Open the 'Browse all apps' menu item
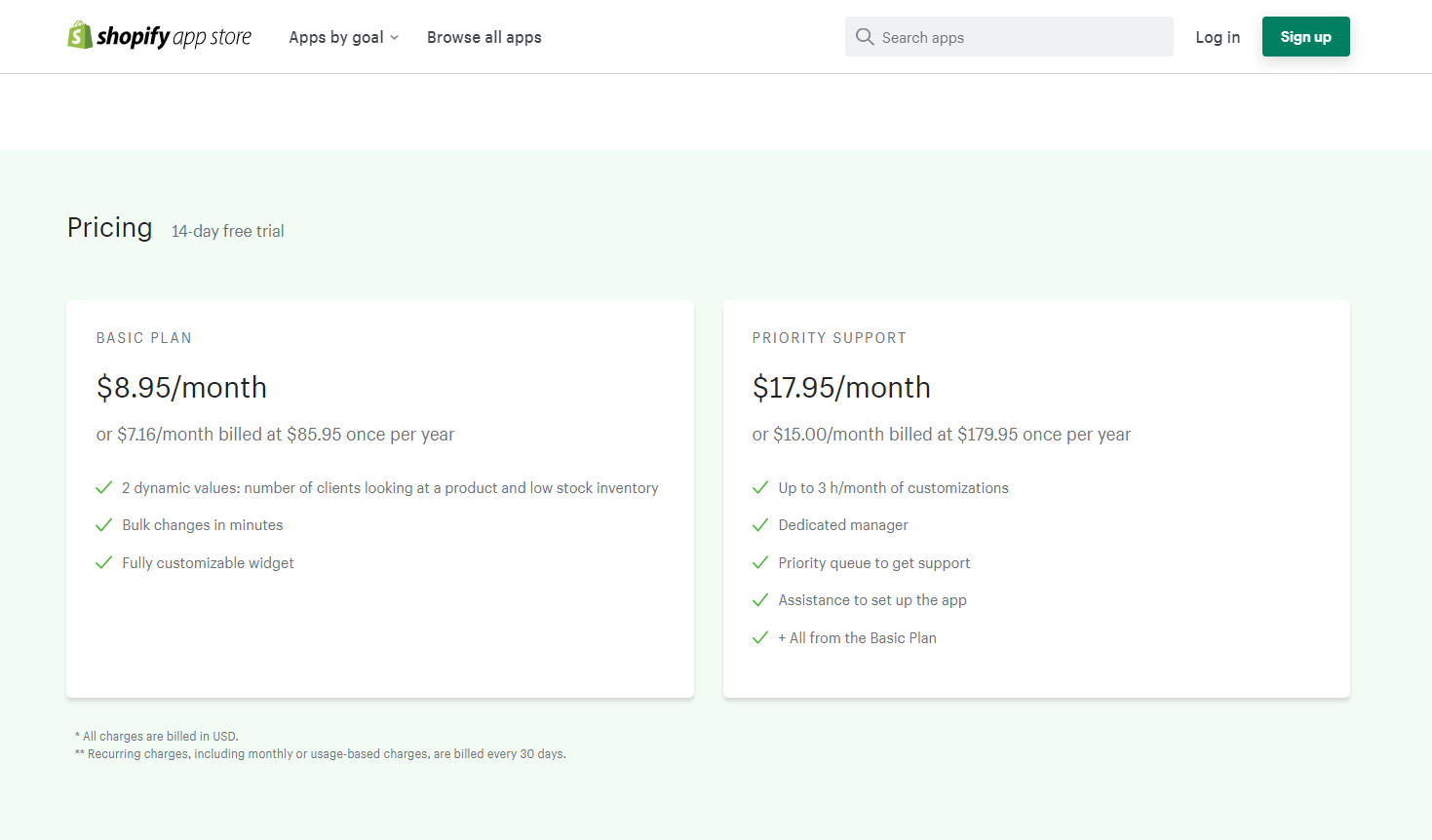 coord(484,37)
